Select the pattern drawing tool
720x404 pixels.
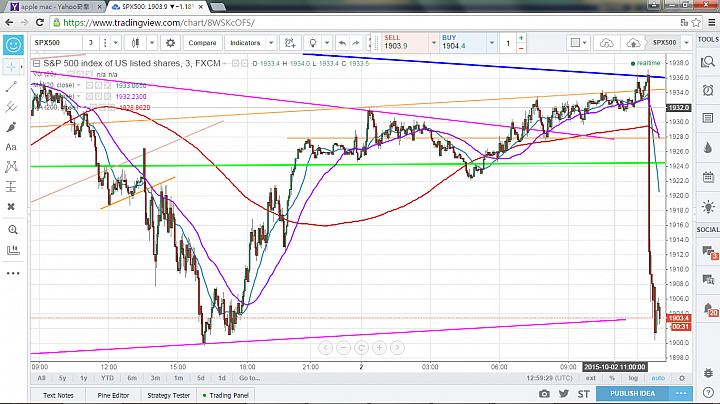[x=11, y=167]
